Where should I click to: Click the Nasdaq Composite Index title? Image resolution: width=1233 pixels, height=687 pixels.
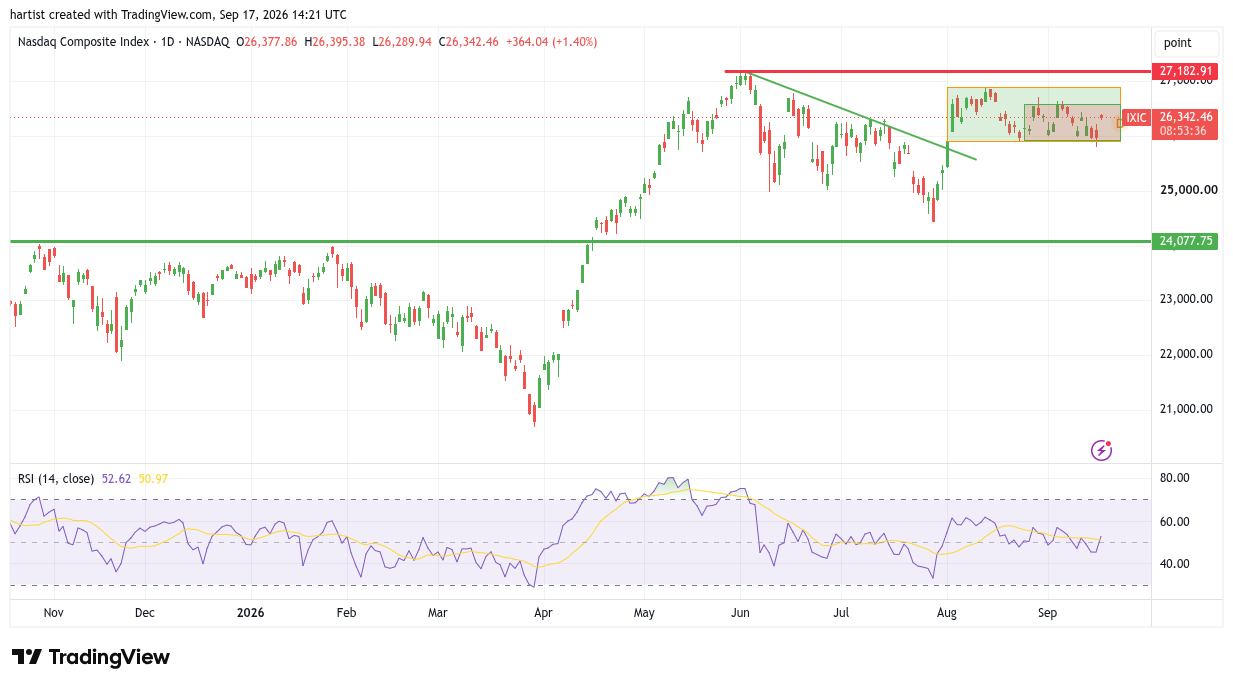point(84,42)
